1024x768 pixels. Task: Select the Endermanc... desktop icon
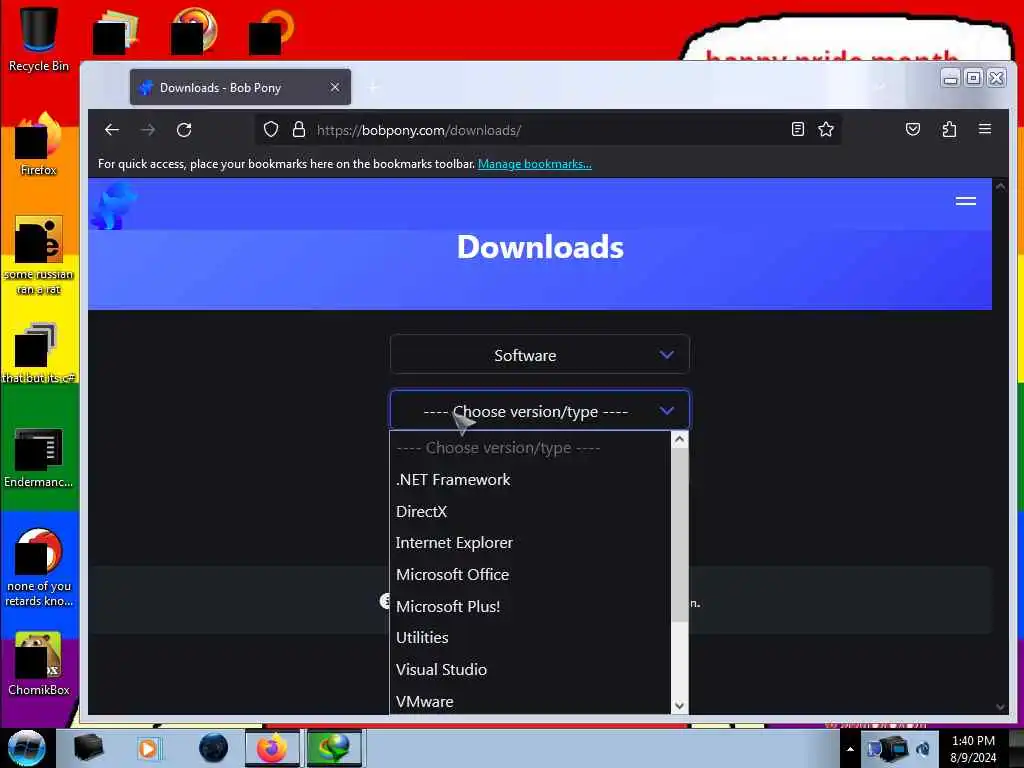(38, 457)
